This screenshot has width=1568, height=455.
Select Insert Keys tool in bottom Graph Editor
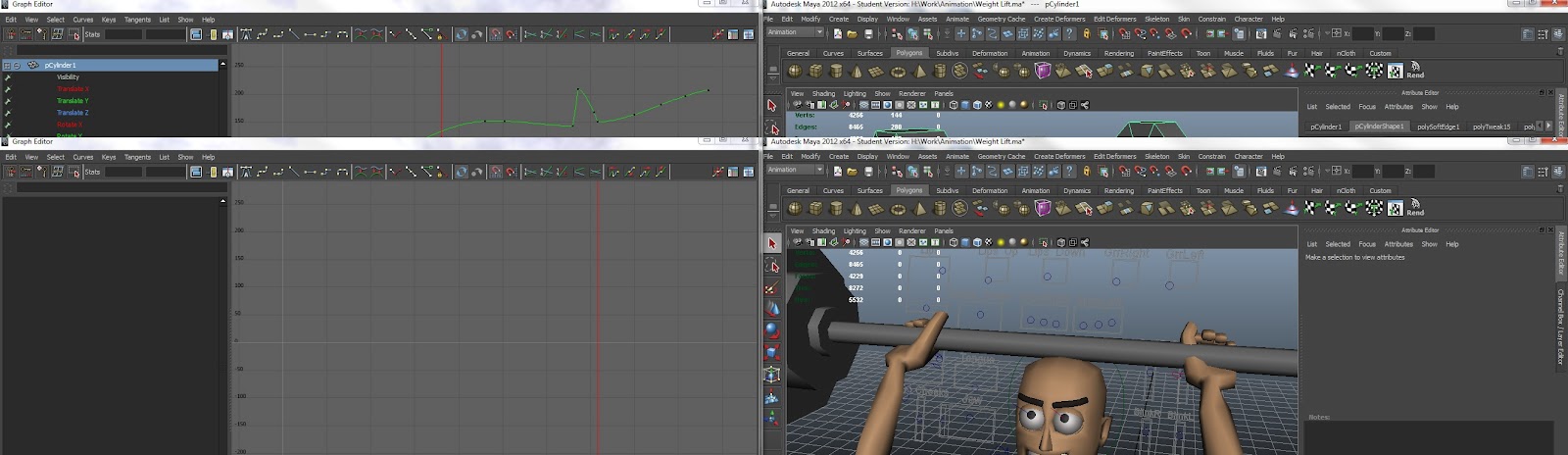26,172
